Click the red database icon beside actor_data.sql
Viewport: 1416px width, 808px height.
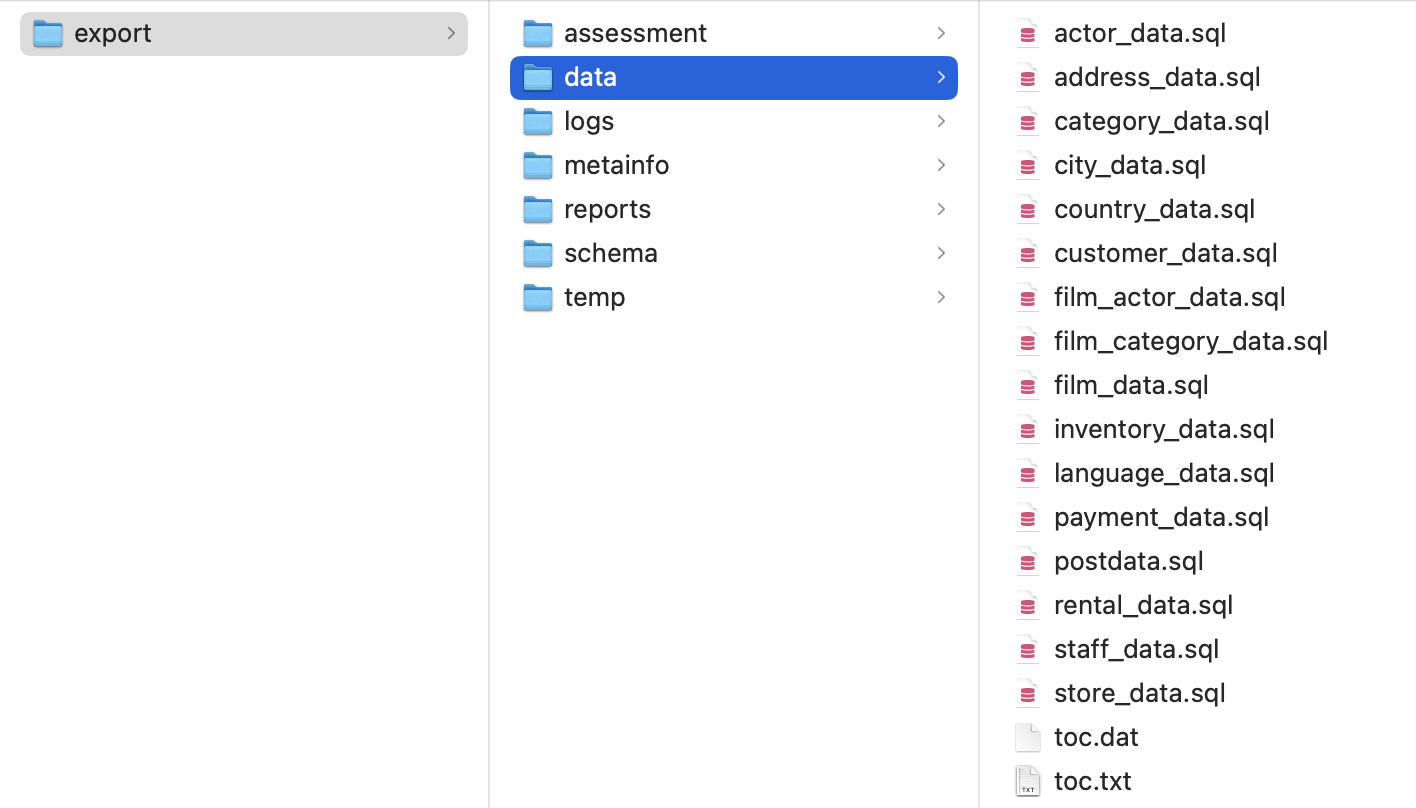pos(1028,33)
